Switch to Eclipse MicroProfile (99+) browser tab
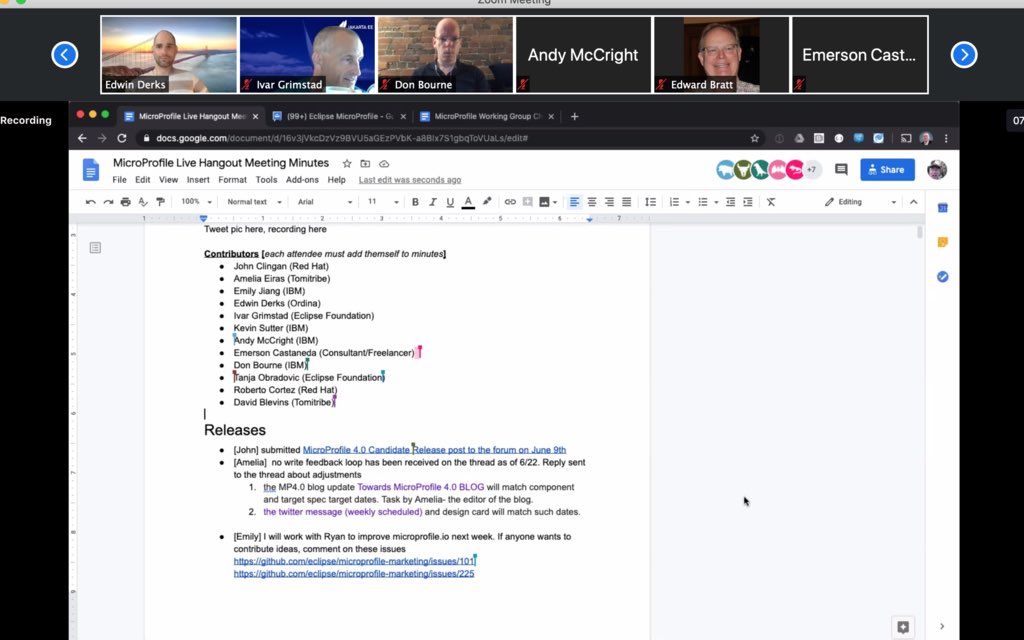Image resolution: width=1024 pixels, height=640 pixels. pos(339,116)
